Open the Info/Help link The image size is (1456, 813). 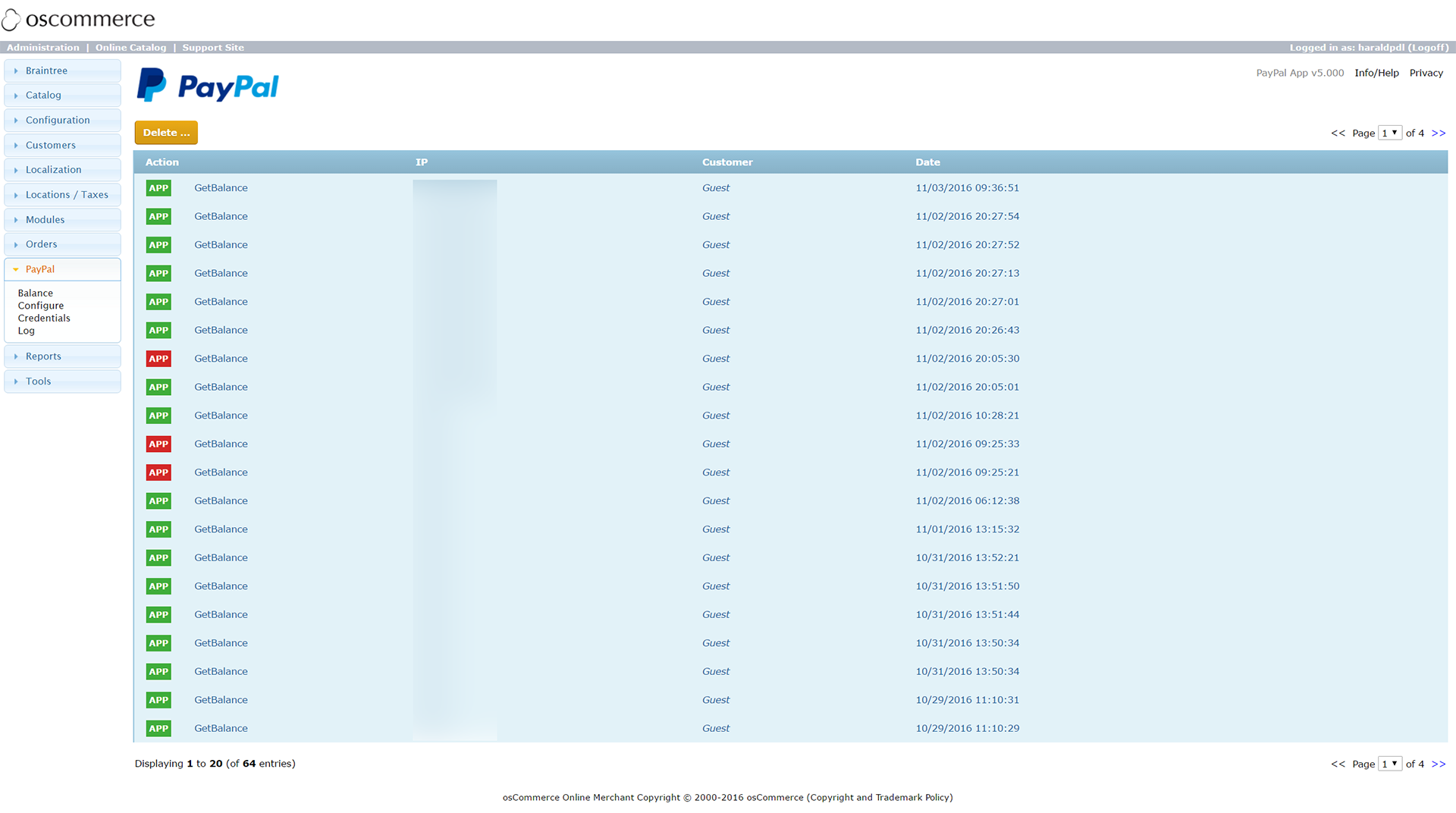pos(1376,73)
